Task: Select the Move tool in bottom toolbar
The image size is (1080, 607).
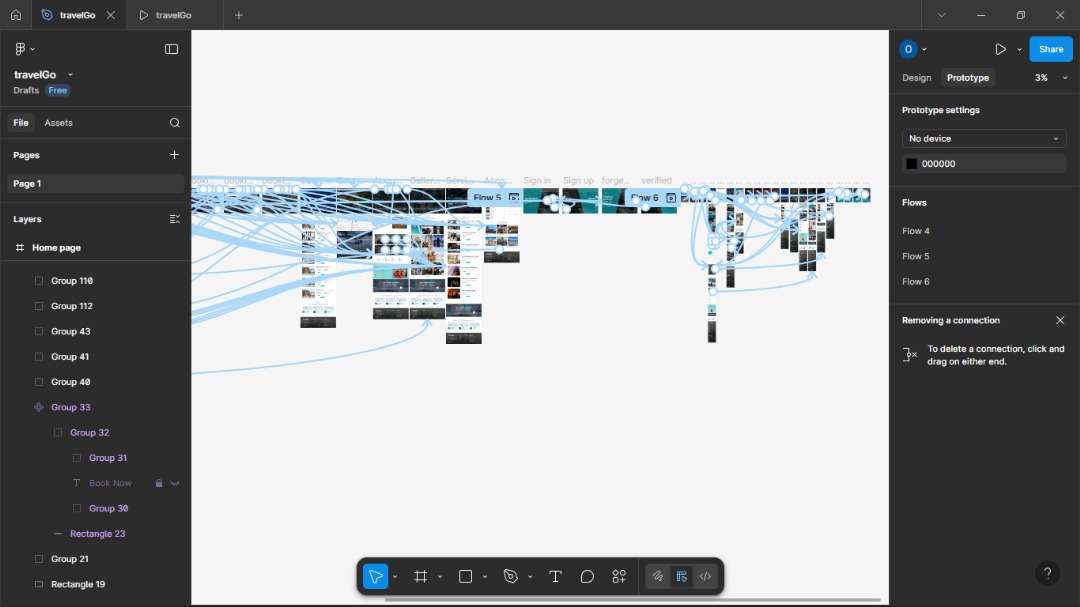Action: (x=375, y=577)
